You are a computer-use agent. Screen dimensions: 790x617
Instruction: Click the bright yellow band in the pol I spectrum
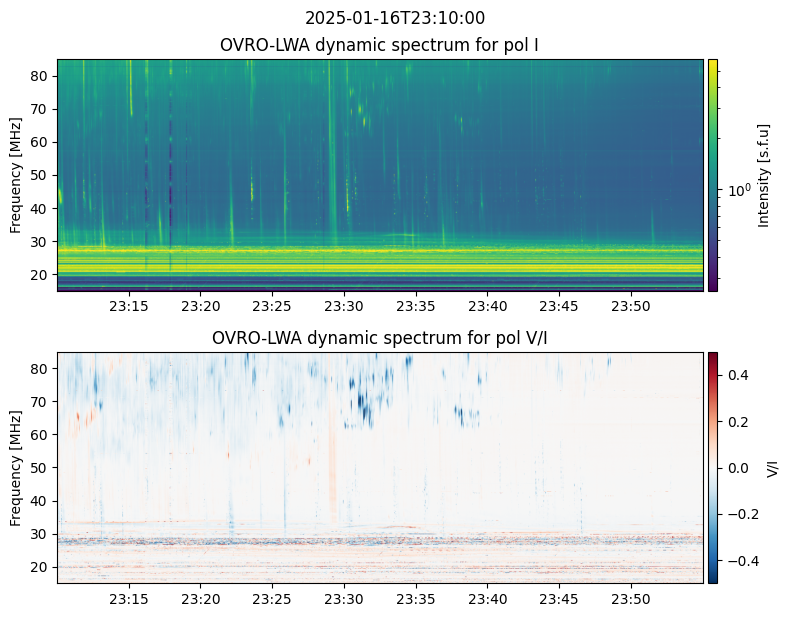pyautogui.click(x=380, y=262)
